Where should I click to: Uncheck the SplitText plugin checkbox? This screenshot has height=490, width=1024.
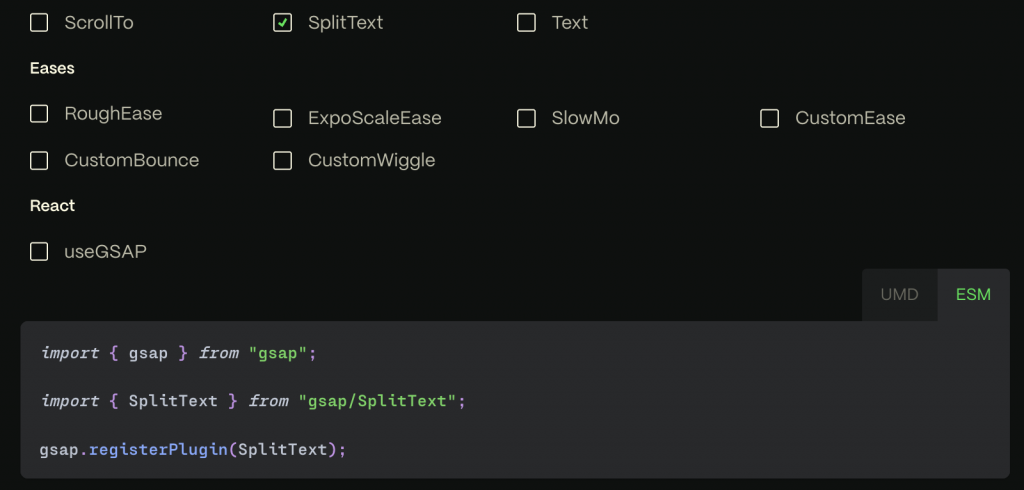point(283,22)
